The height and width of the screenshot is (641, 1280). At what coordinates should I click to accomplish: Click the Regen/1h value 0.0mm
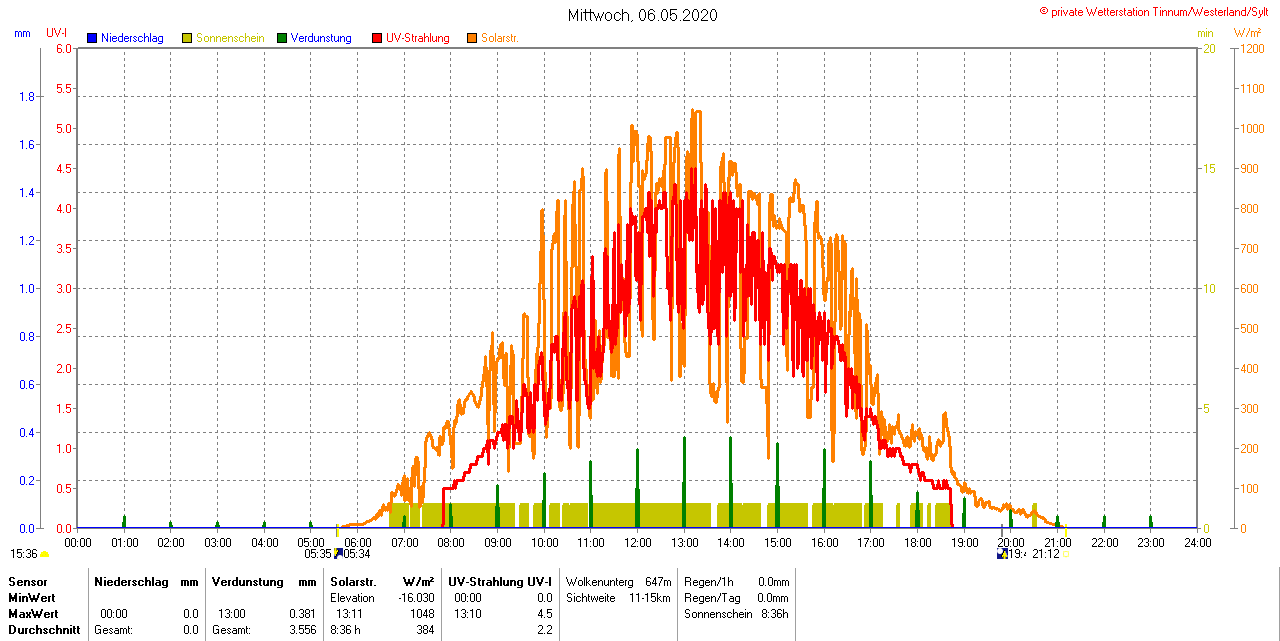click(x=773, y=581)
